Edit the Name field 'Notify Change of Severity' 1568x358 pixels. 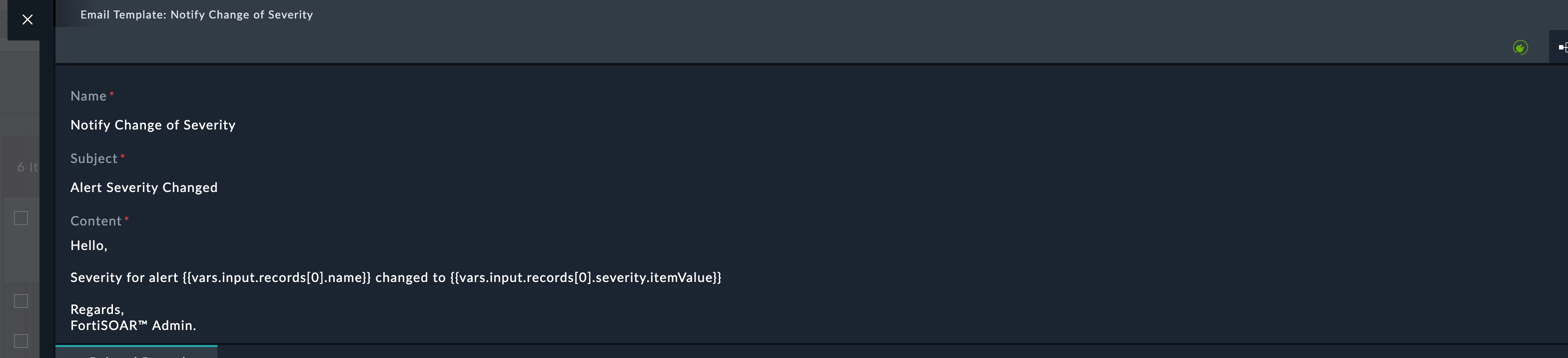coord(153,125)
